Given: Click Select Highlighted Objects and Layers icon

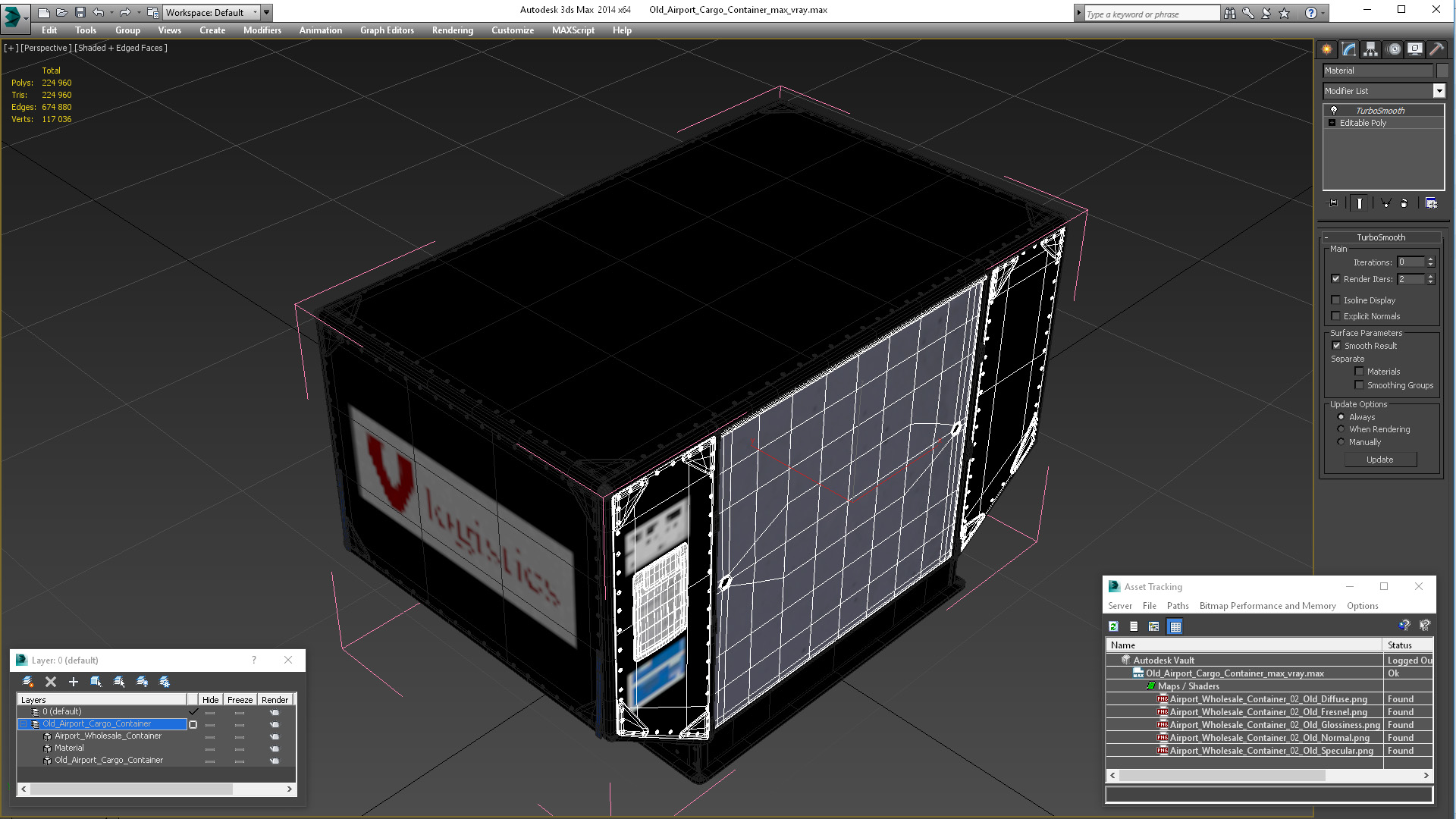Looking at the screenshot, I should pyautogui.click(x=96, y=682).
